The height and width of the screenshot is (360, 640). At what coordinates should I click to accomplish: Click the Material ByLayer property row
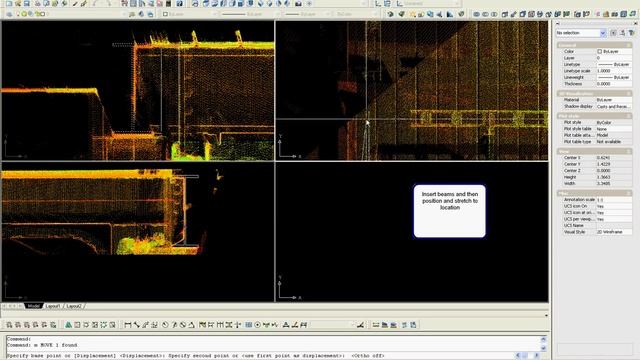[x=596, y=100]
